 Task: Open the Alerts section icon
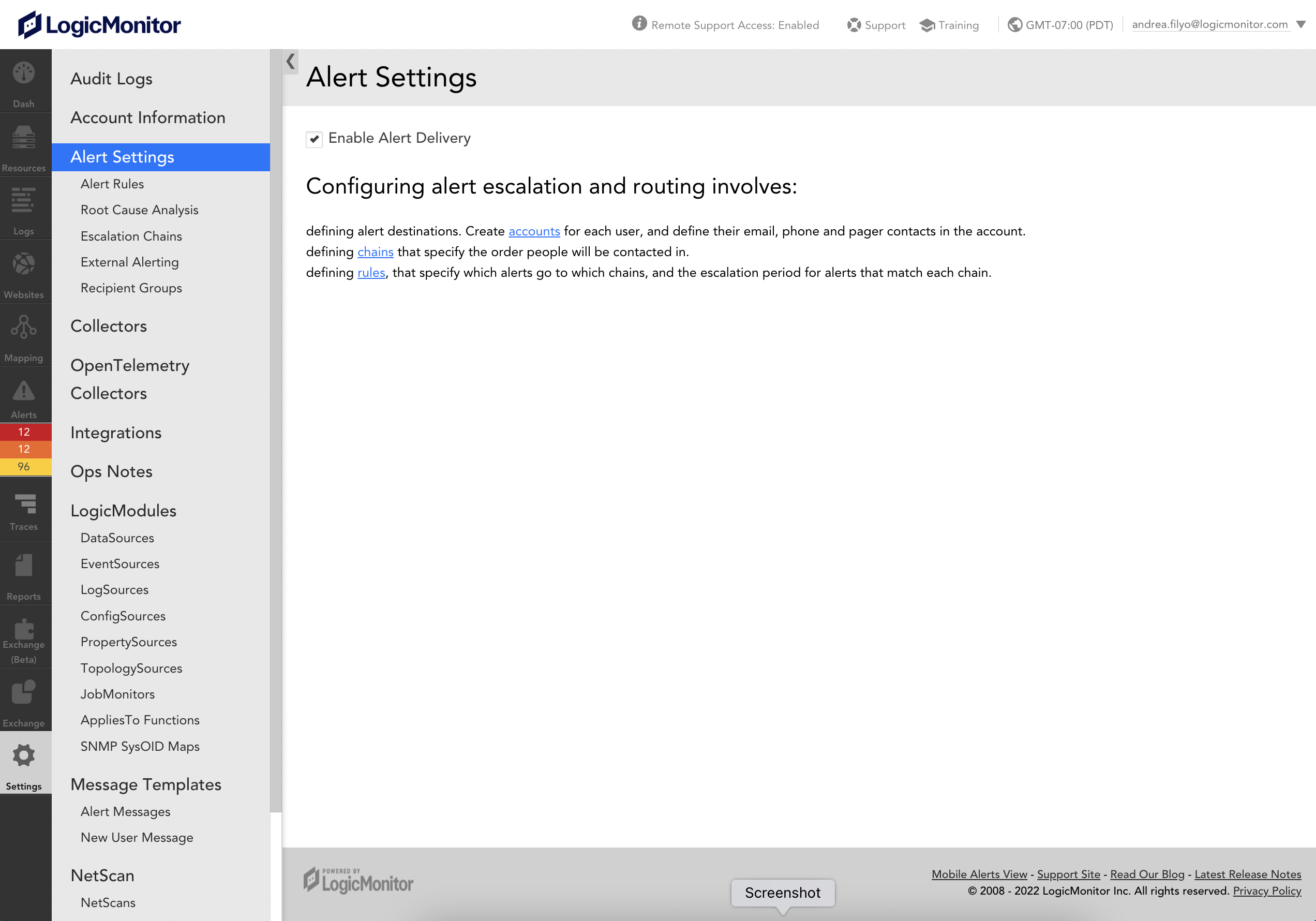pos(23,391)
